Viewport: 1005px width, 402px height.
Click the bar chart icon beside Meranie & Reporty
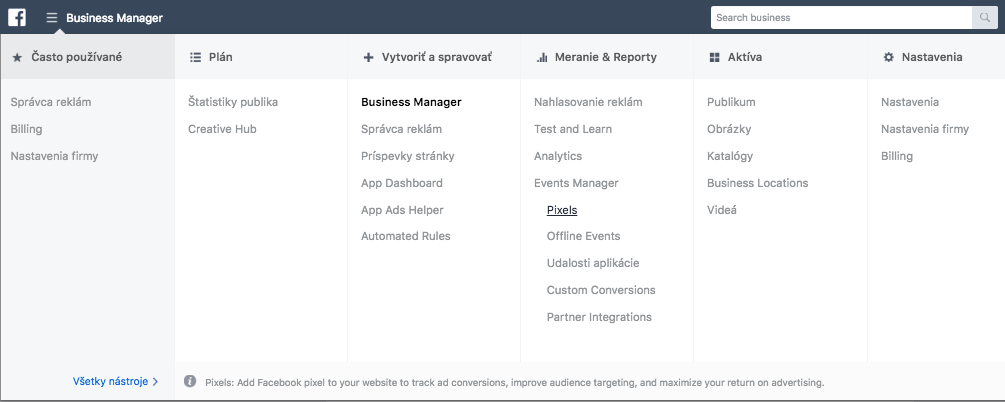(x=542, y=57)
